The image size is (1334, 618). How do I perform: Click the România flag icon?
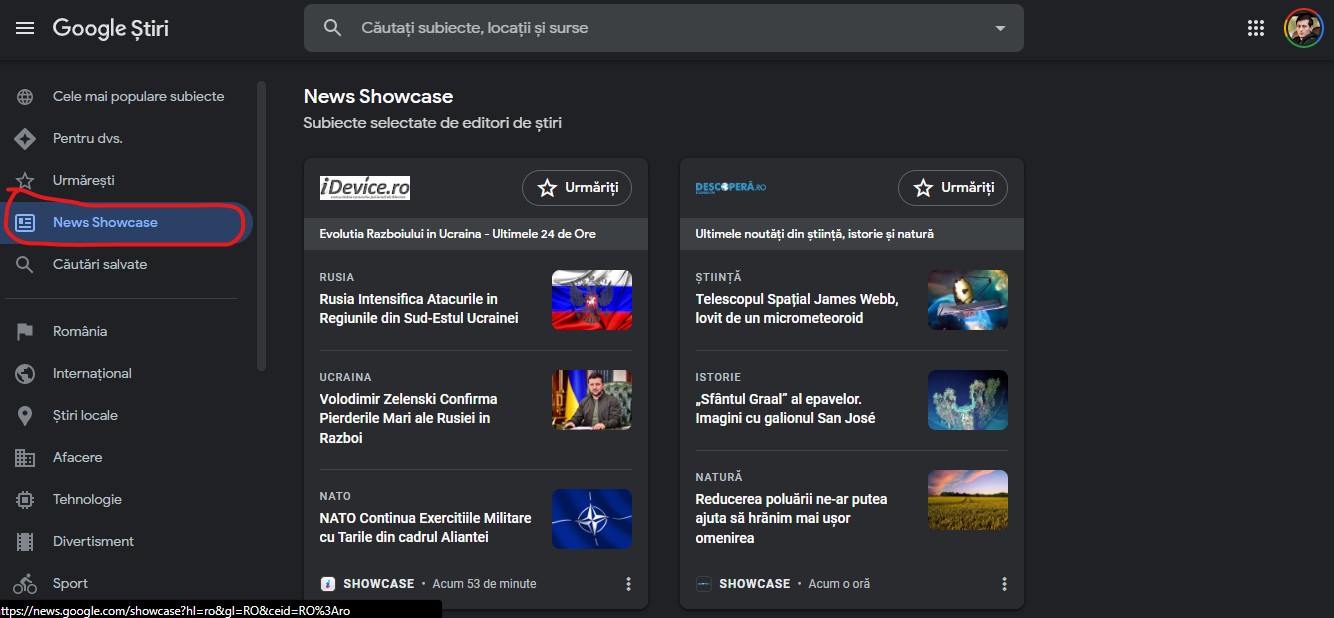[x=25, y=332]
